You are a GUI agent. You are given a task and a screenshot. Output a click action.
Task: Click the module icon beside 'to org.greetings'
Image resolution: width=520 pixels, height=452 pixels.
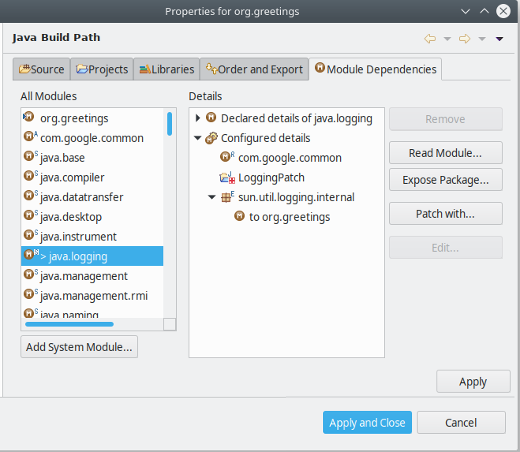pos(239,216)
